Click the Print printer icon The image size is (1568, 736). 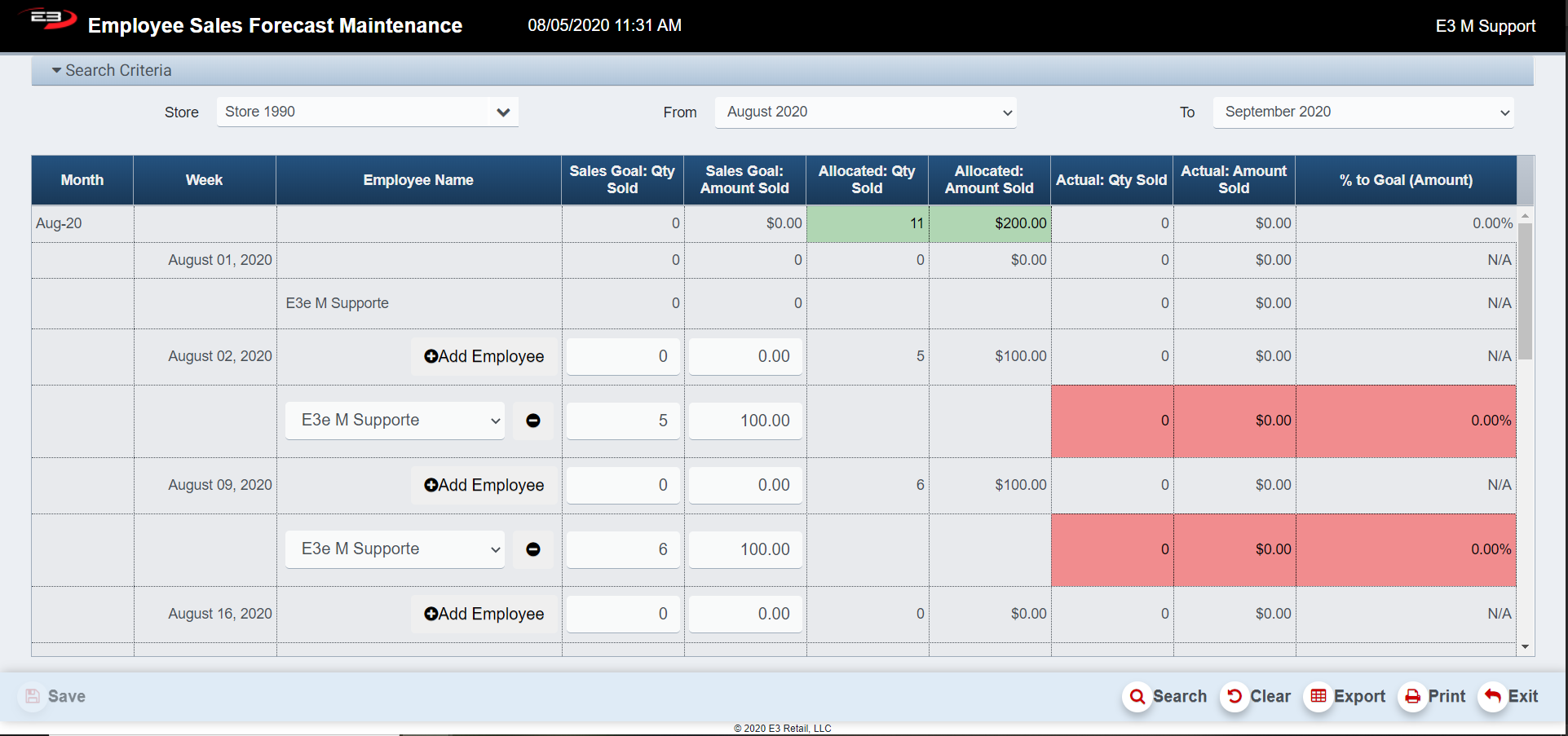pos(1412,697)
